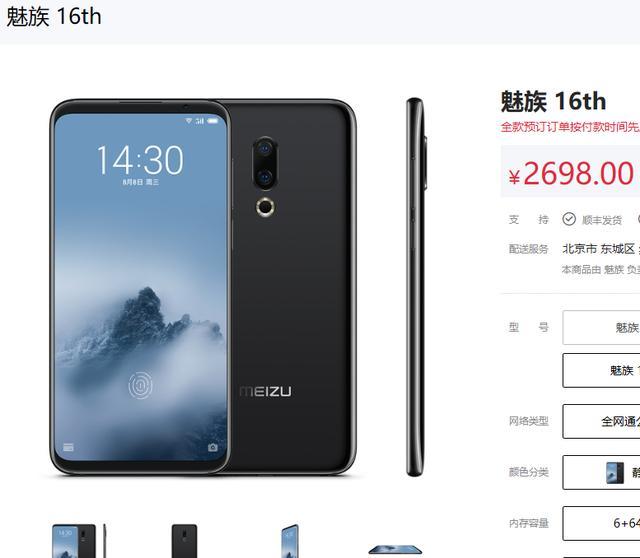
Task: Open the flat-lying phone thumbnail
Action: click(x=395, y=549)
